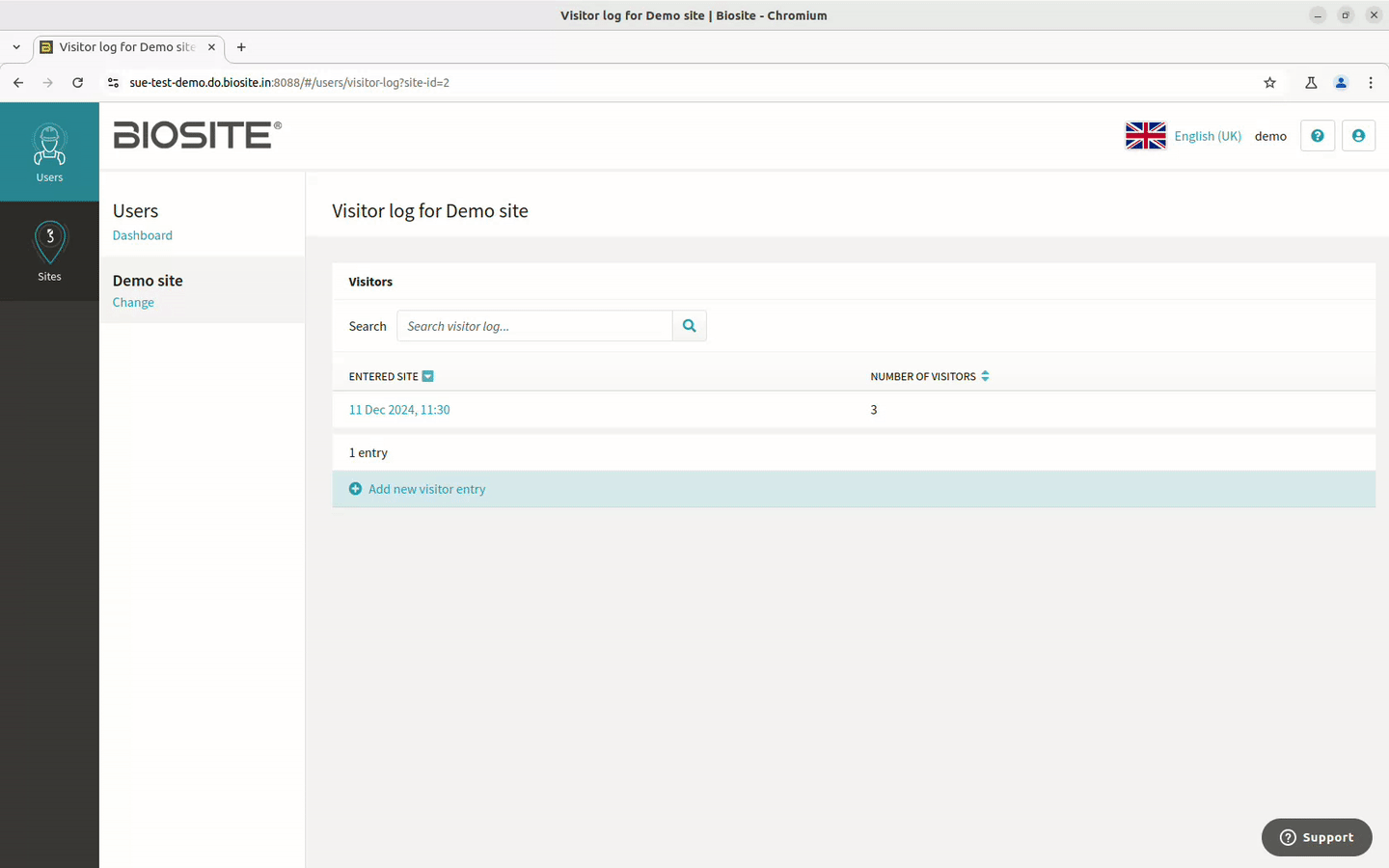Close the Visitor log tab
1389x868 pixels.
(x=211, y=46)
